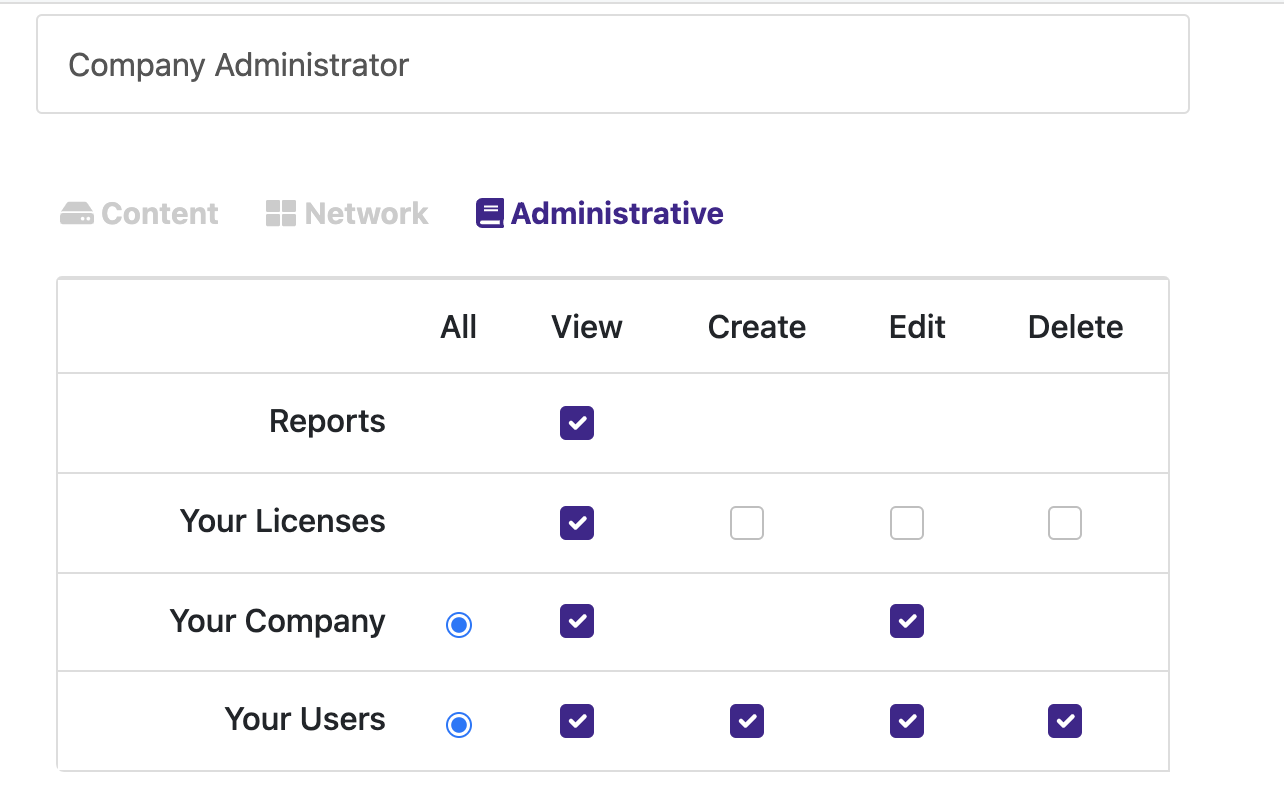Uncheck Edit permission for Your Users
The width and height of the screenshot is (1284, 810).
(907, 721)
